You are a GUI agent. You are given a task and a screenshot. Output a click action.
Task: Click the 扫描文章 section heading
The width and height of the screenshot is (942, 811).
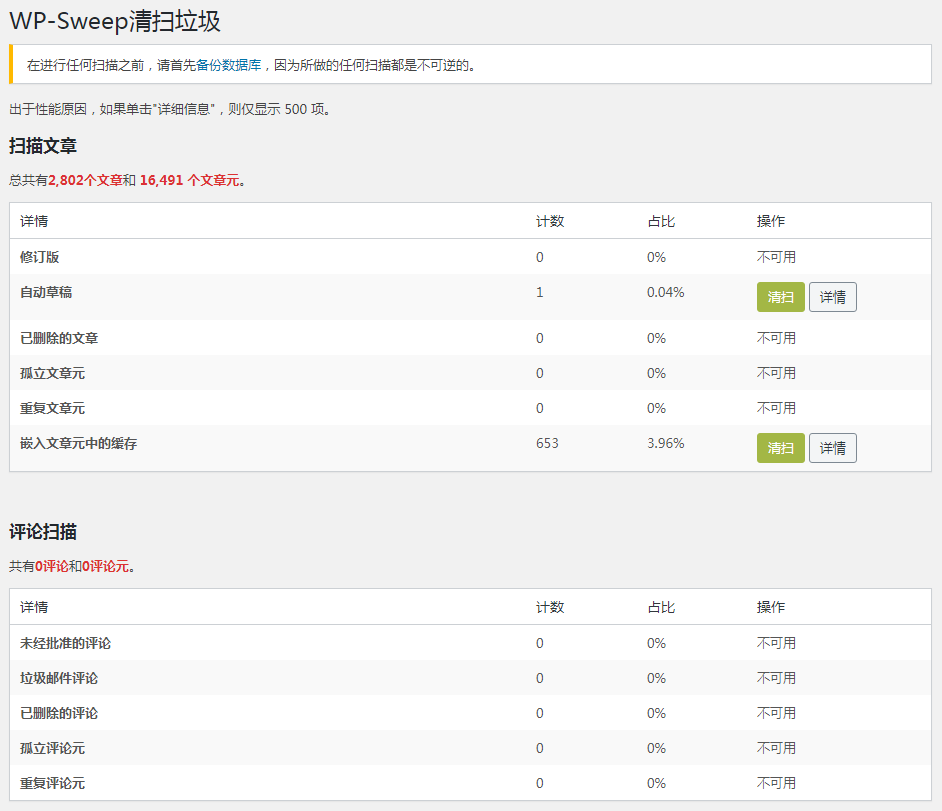(43, 146)
